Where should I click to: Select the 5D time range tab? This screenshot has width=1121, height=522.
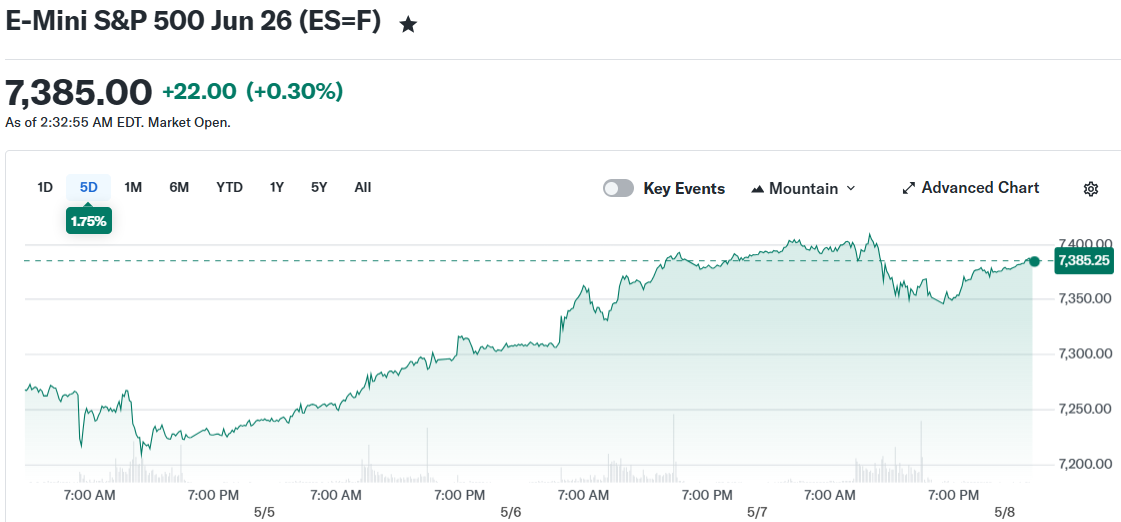(89, 187)
